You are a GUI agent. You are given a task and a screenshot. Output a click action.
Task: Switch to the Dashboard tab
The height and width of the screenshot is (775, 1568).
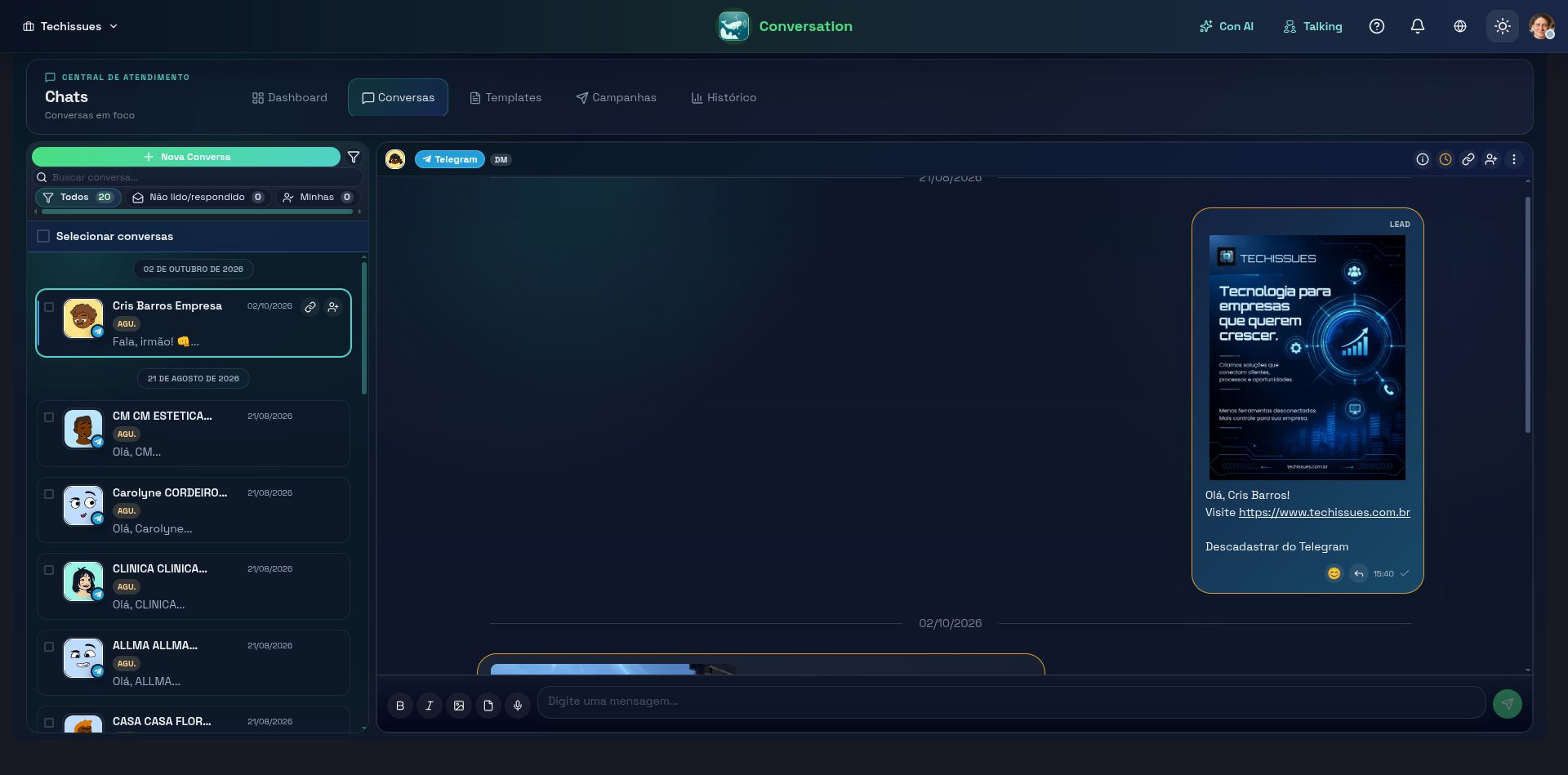289,97
